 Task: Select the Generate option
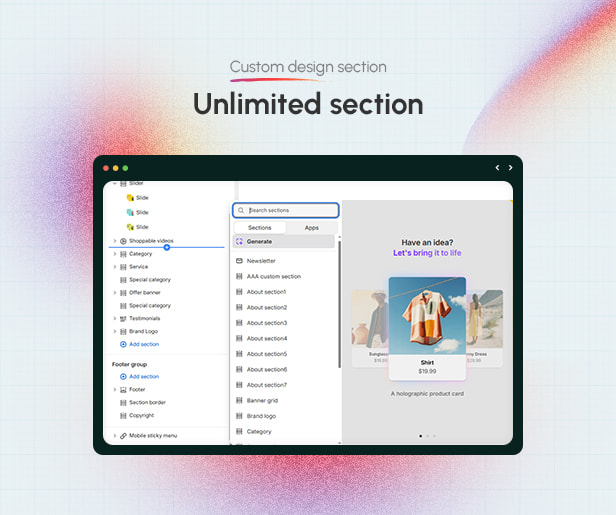(284, 241)
